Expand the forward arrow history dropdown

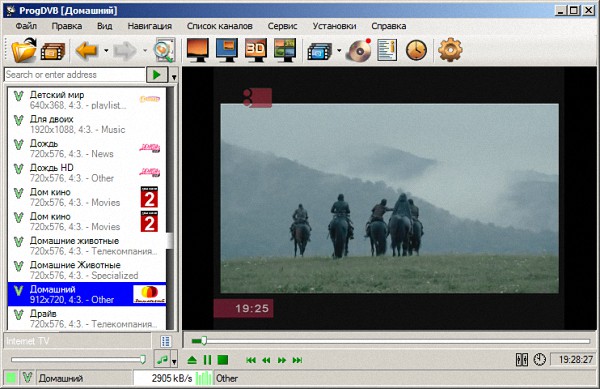pos(145,50)
